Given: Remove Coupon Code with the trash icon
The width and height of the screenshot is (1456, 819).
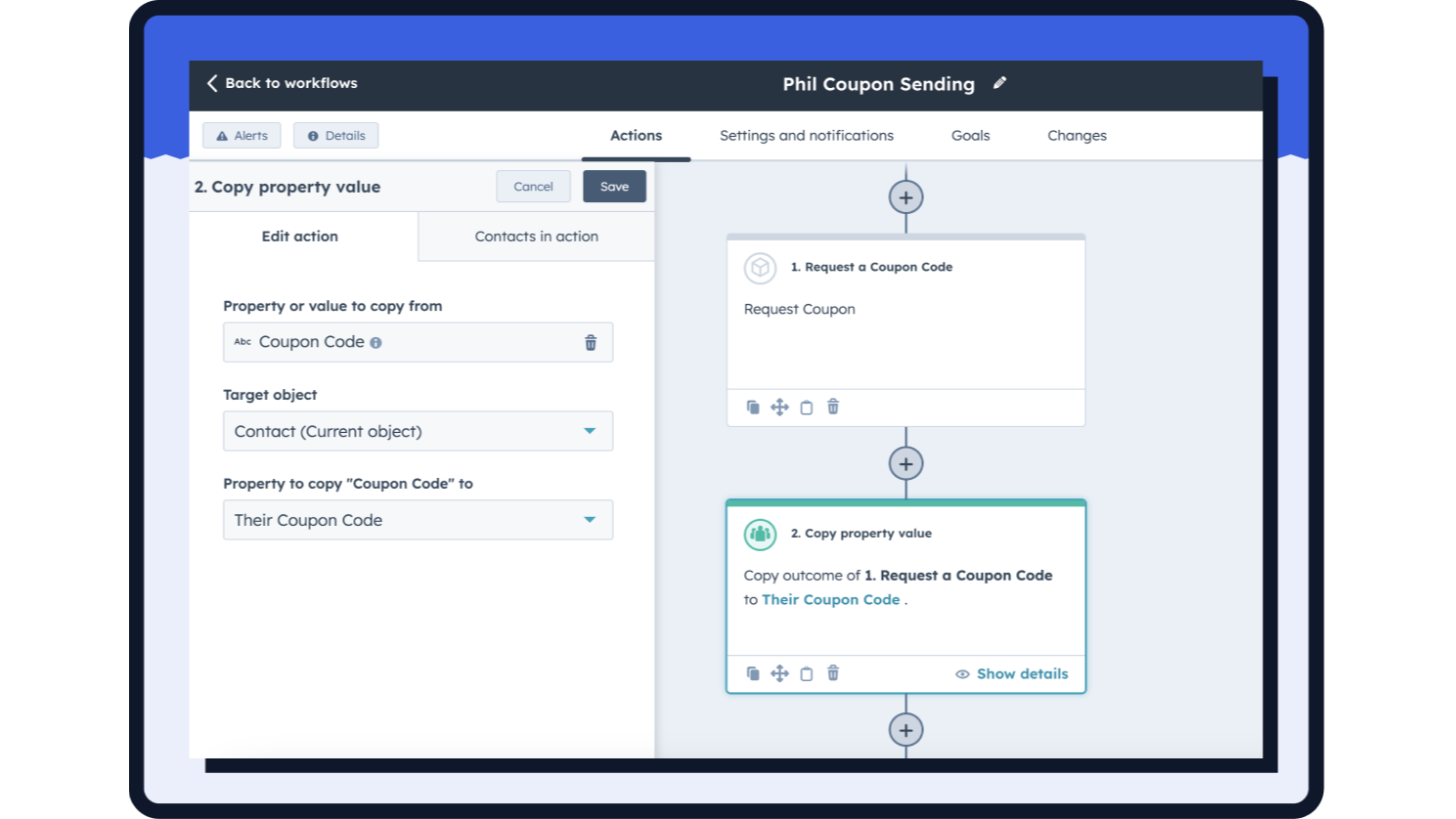Looking at the screenshot, I should (x=590, y=342).
